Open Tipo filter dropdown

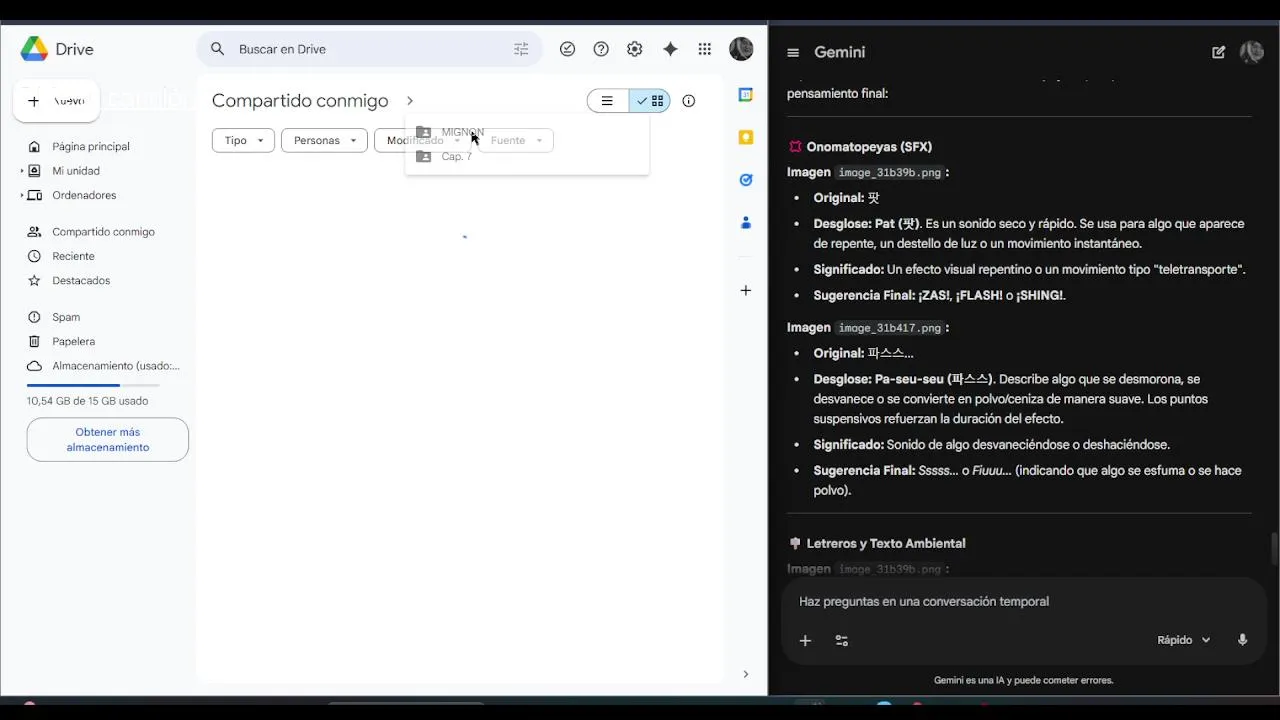pos(243,141)
